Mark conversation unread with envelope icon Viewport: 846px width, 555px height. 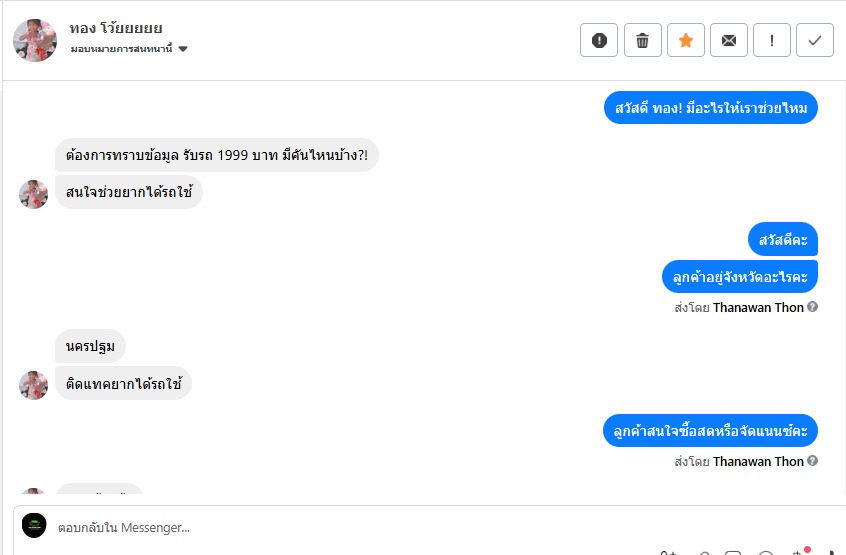tap(728, 40)
